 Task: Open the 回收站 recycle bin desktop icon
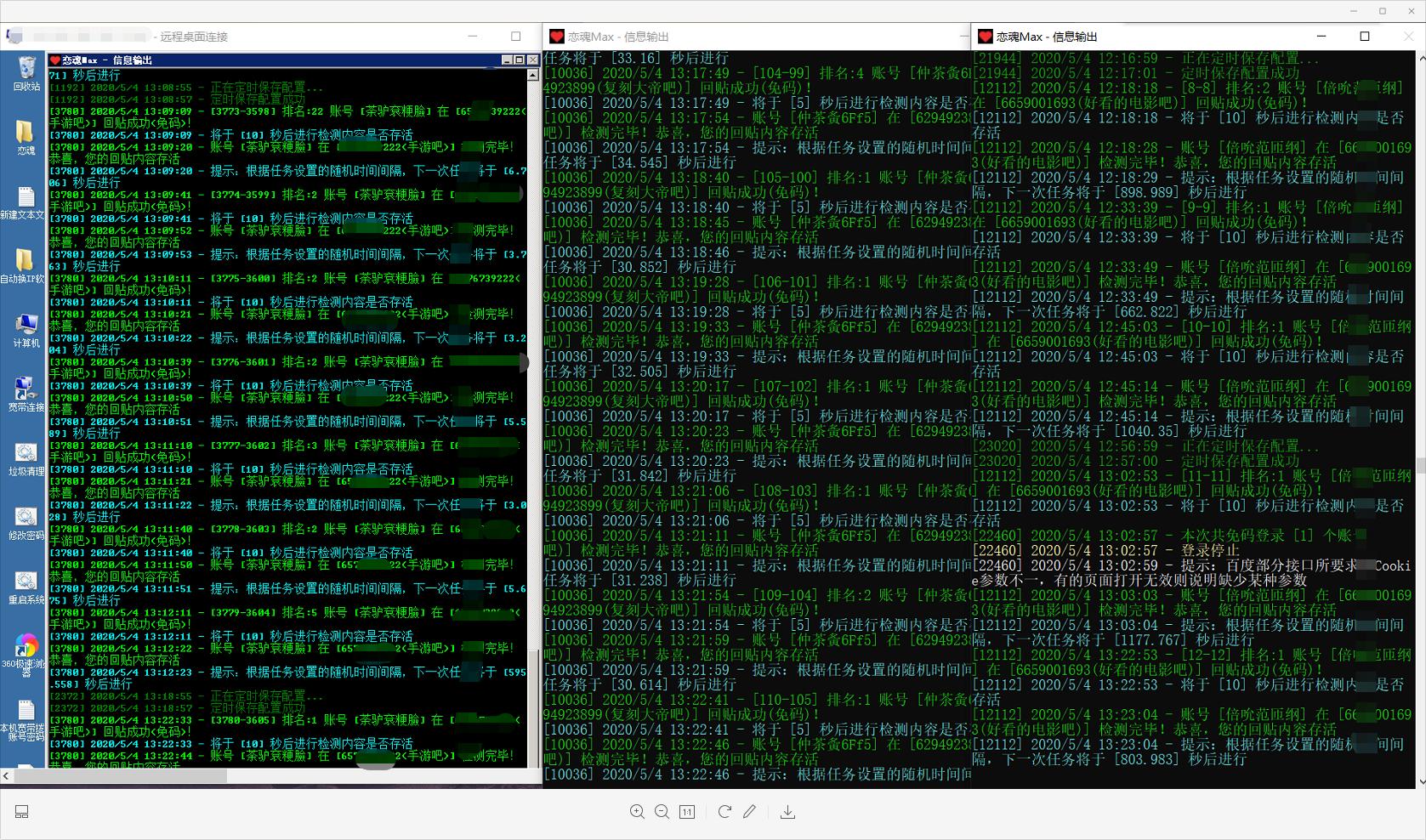pos(26,73)
